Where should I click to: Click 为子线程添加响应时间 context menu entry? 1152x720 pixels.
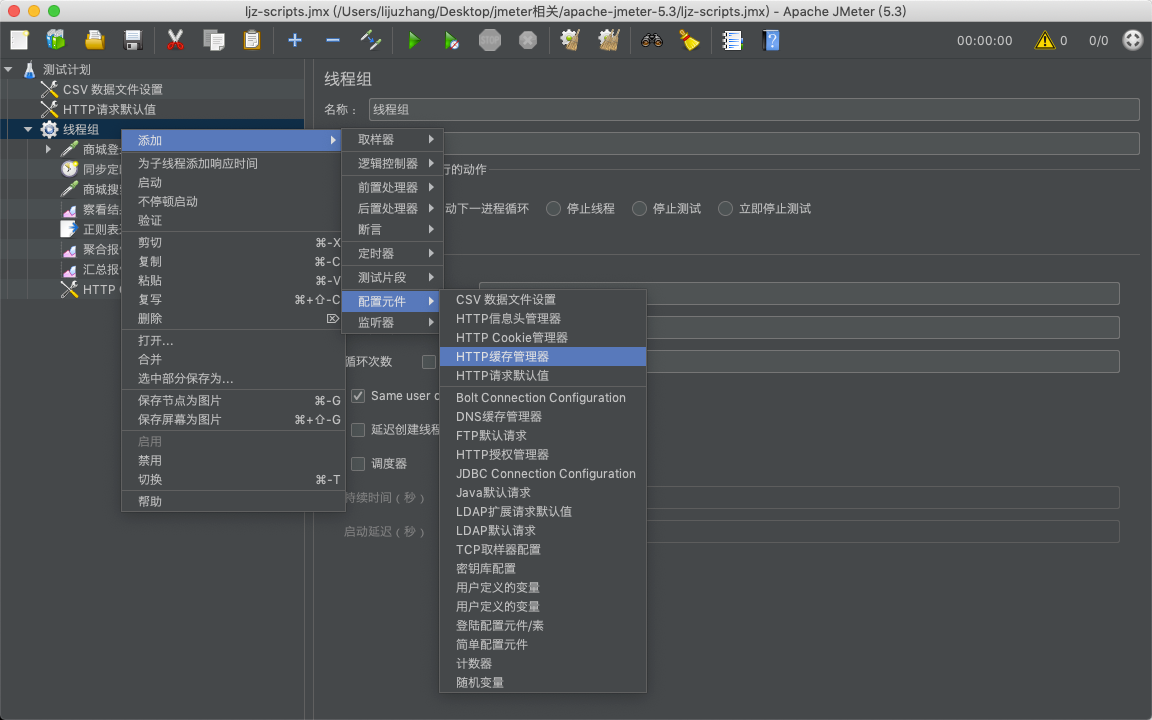click(x=233, y=163)
